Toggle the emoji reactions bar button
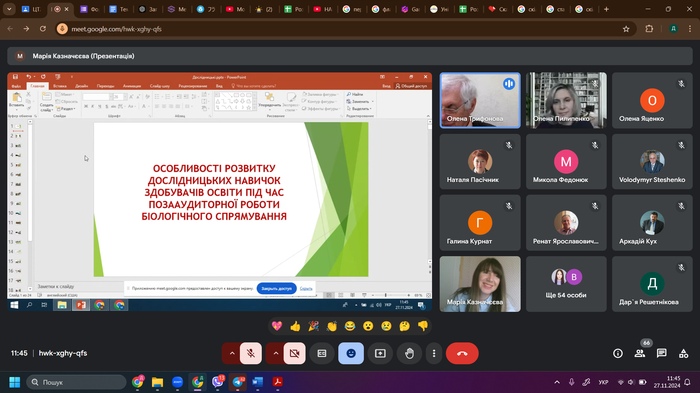Viewport: 700px width, 393px height. tap(351, 353)
